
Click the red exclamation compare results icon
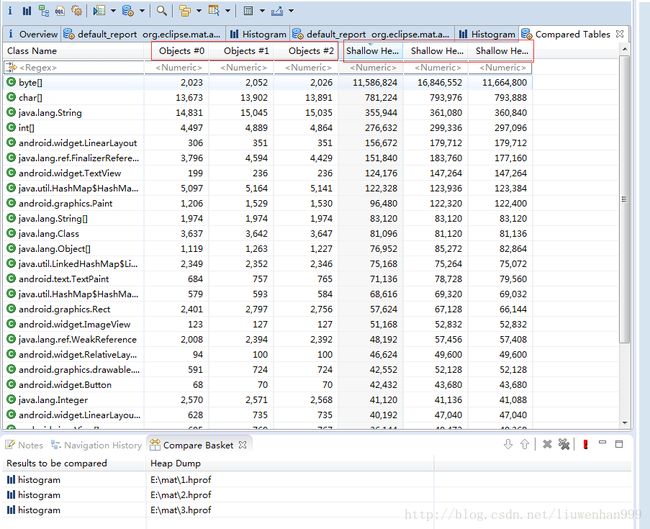pos(585,444)
